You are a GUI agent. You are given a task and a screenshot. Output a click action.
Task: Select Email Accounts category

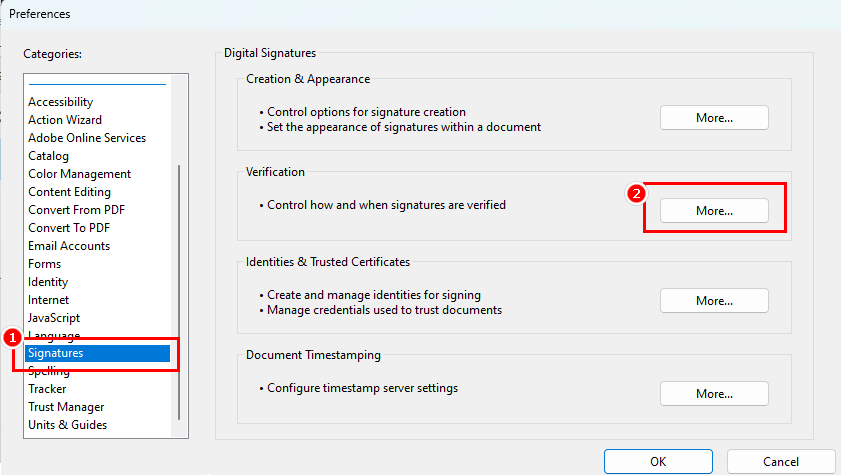click(x=69, y=246)
